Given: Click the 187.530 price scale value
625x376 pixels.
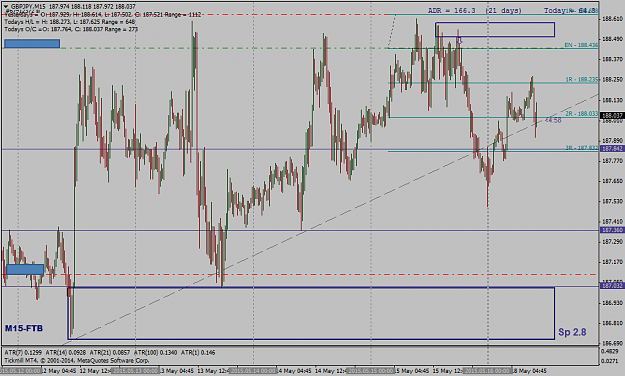Looking at the screenshot, I should (612, 201).
